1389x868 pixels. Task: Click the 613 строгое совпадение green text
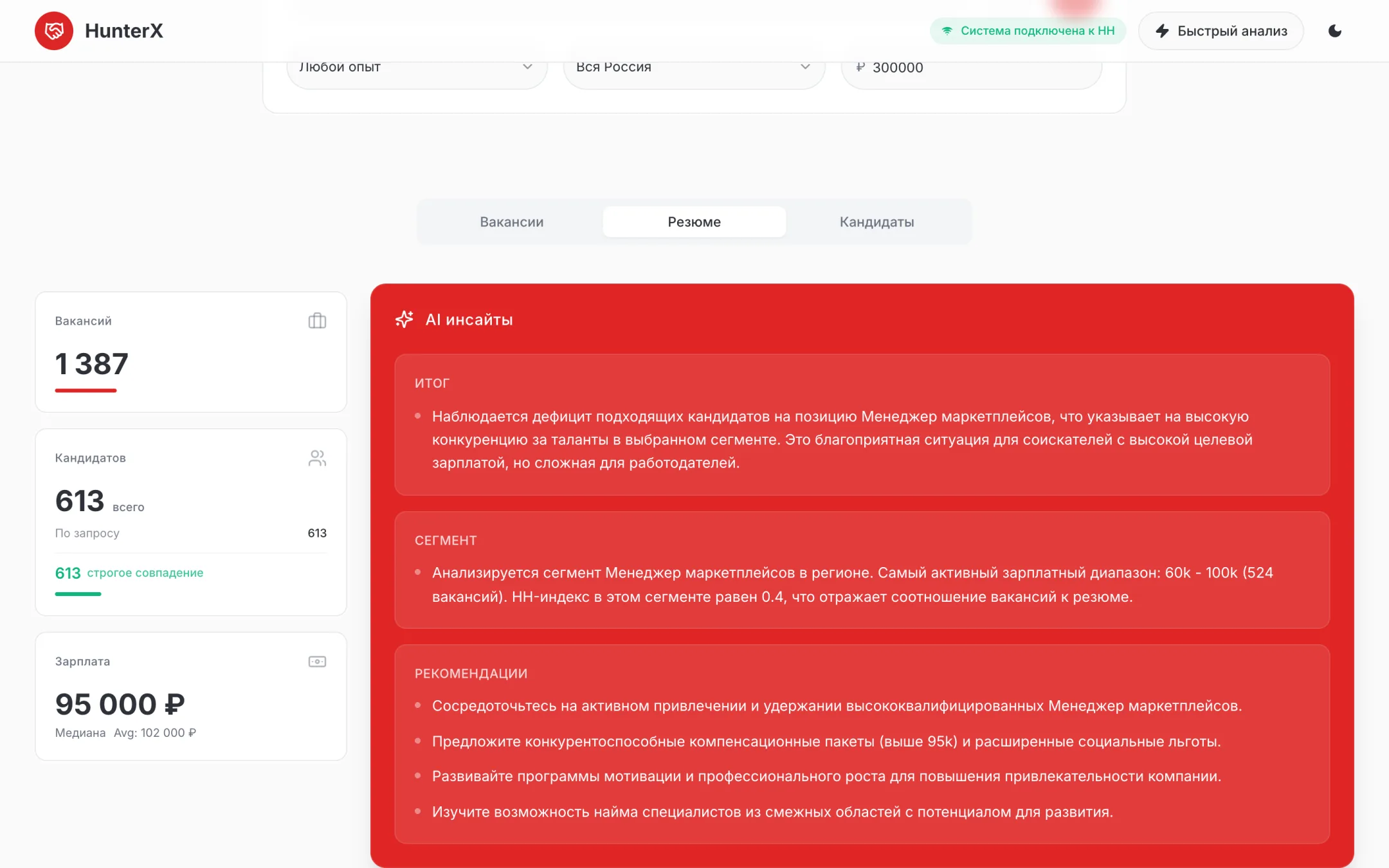point(129,573)
